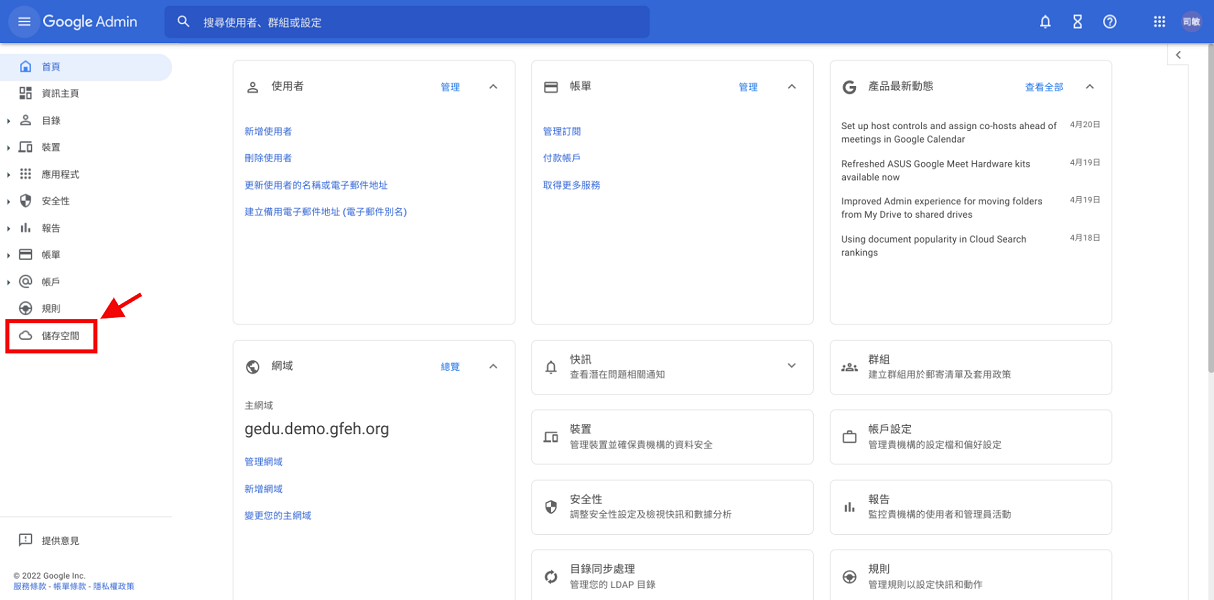The width and height of the screenshot is (1214, 600).
Task: Click 管理訂閱 link
Action: [562, 131]
